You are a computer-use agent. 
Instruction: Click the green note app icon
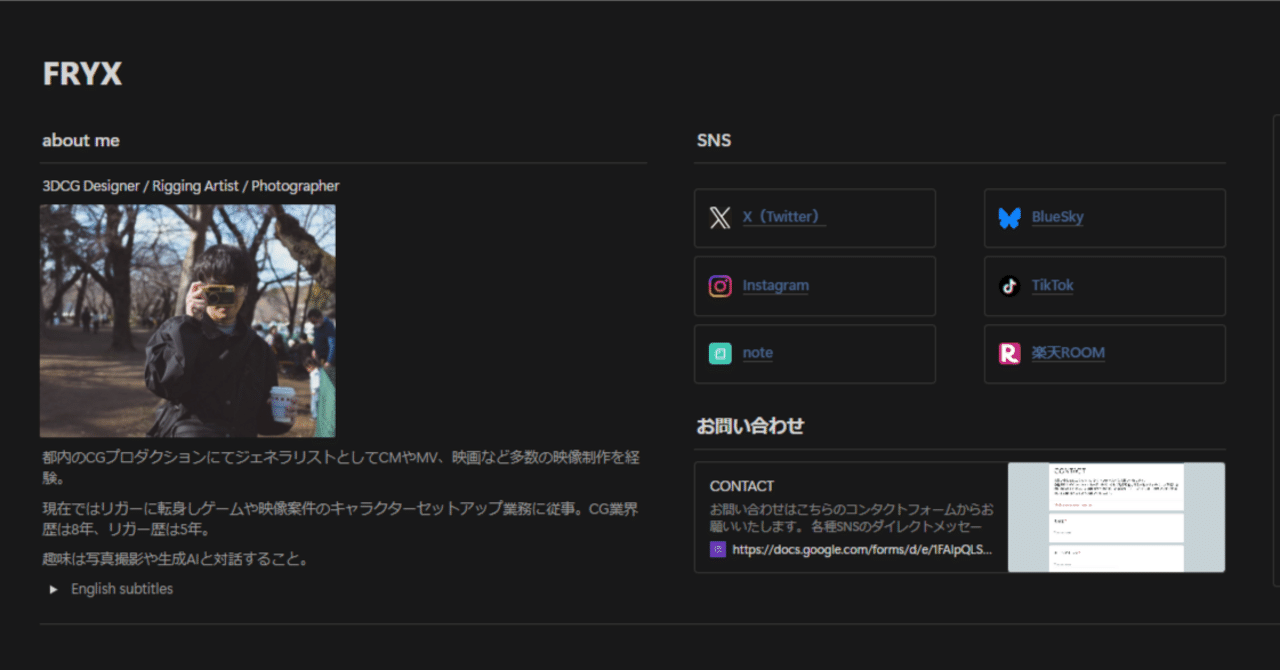click(719, 353)
